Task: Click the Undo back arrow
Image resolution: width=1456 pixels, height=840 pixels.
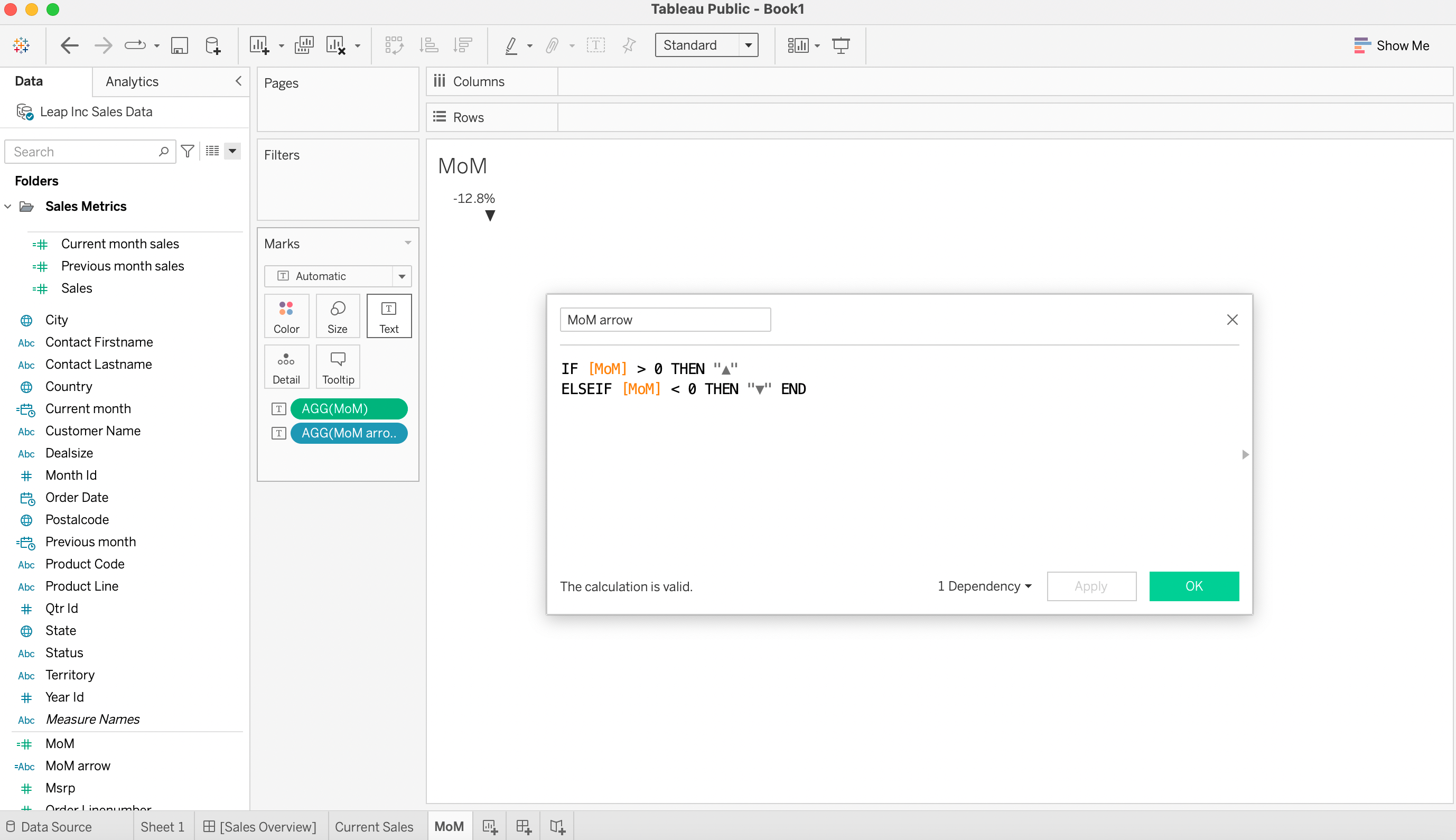Action: (69, 45)
